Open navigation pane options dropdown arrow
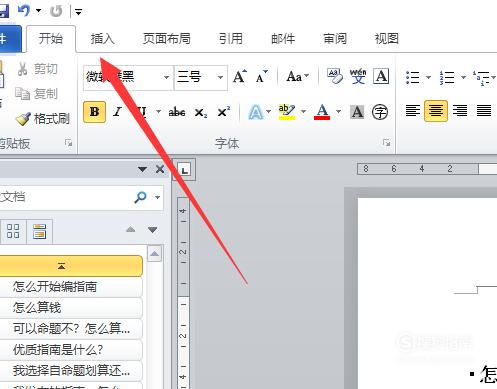The height and width of the screenshot is (389, 497). click(x=143, y=169)
